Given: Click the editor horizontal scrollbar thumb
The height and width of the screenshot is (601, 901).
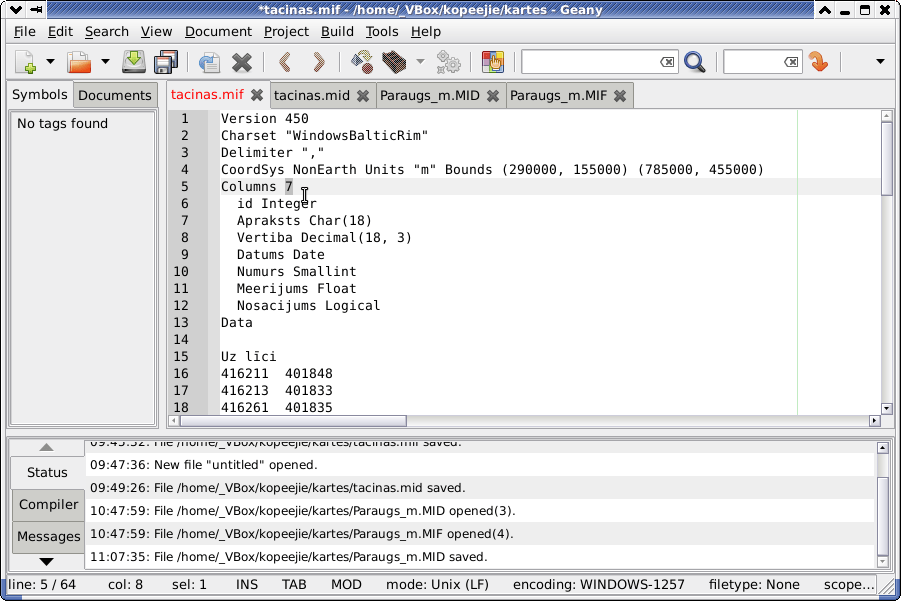Looking at the screenshot, I should (293, 421).
